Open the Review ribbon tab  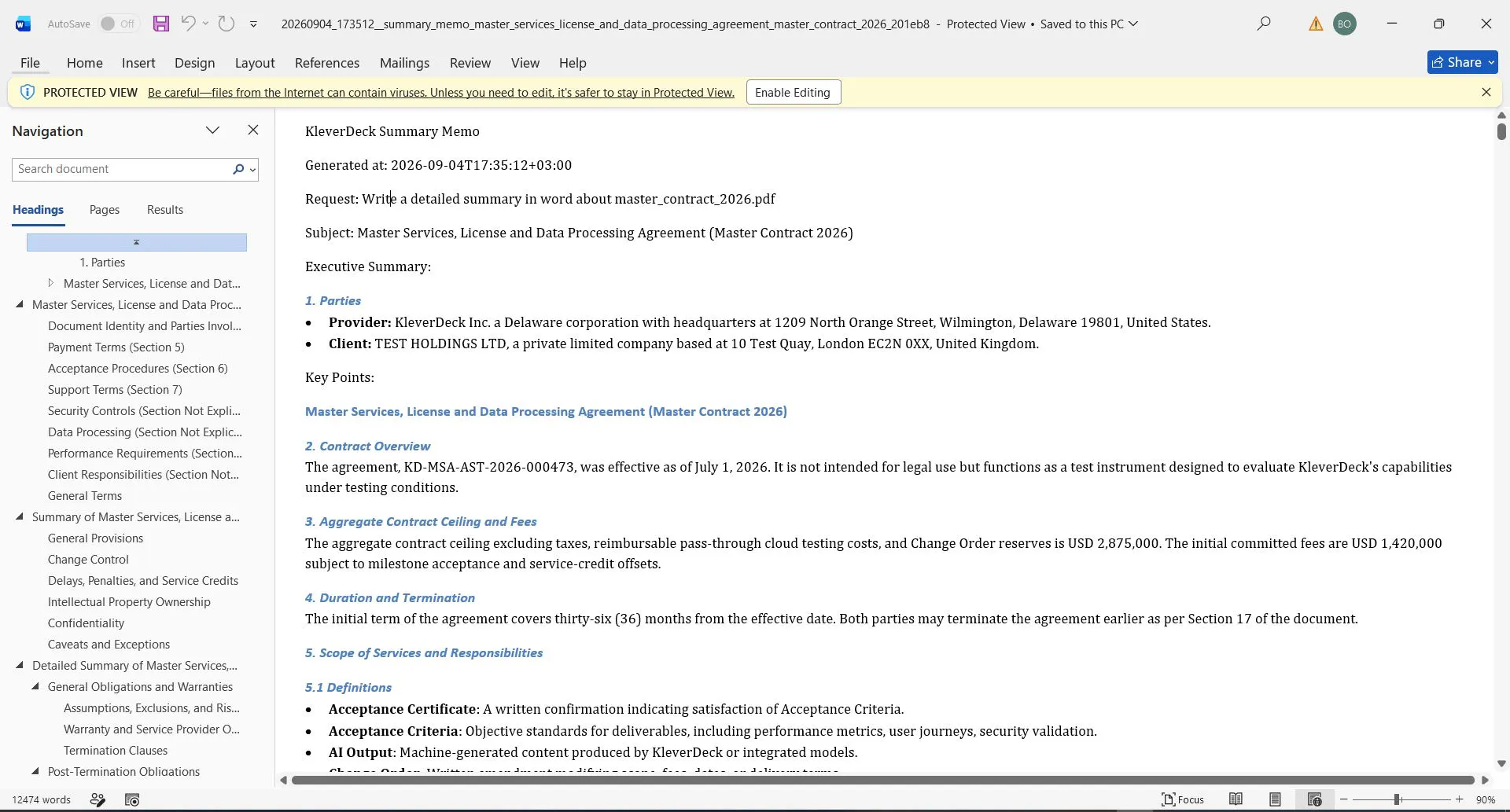tap(470, 63)
